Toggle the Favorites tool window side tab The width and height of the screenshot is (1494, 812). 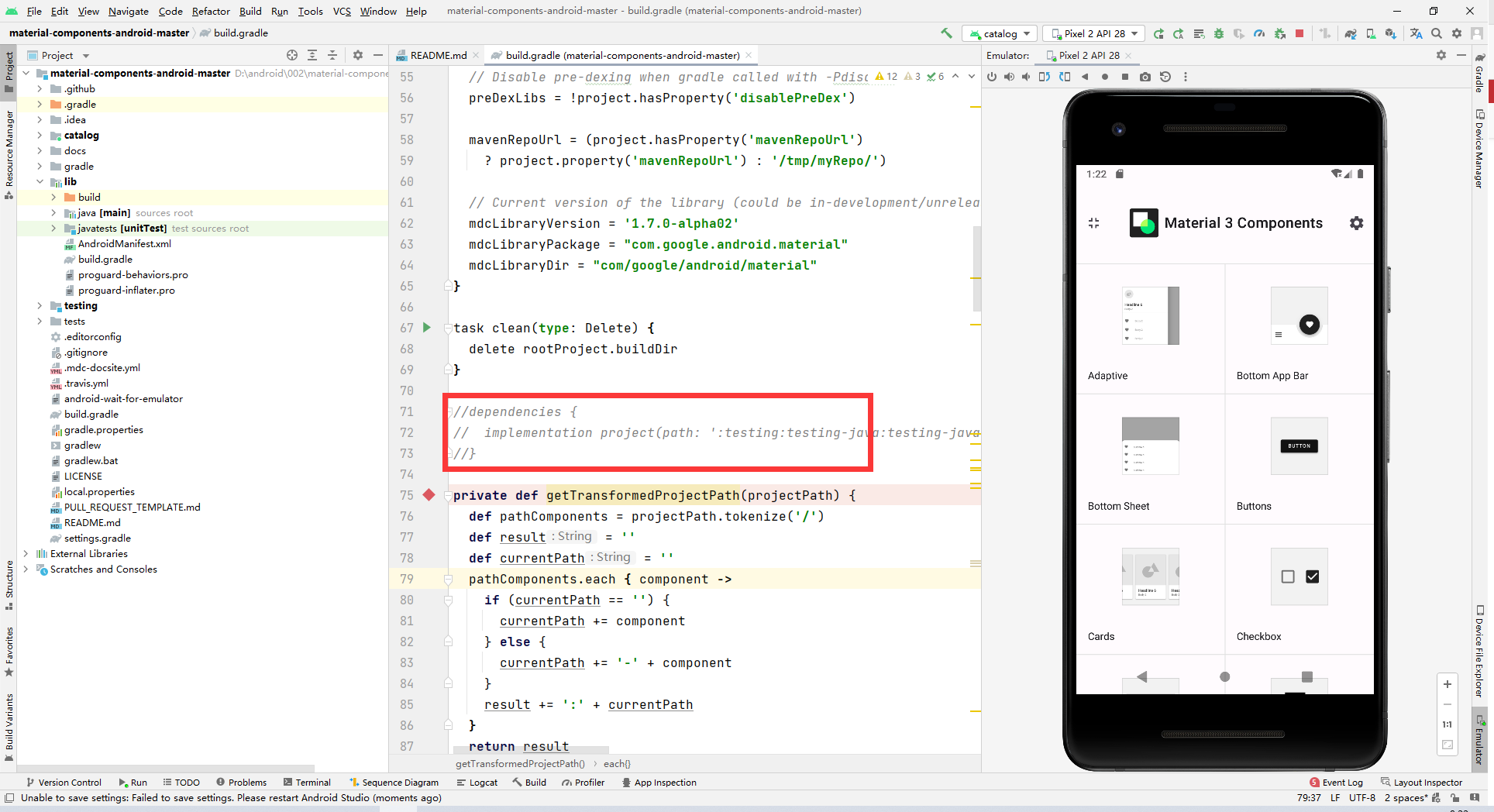pyautogui.click(x=9, y=652)
